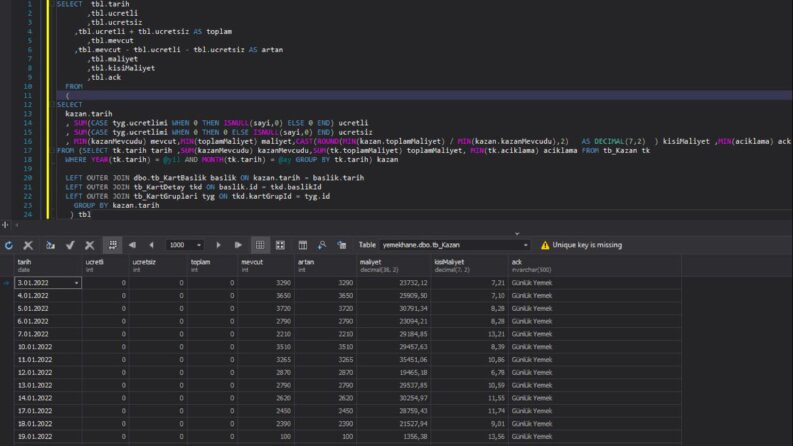Click the ack column header

[x=594, y=265]
